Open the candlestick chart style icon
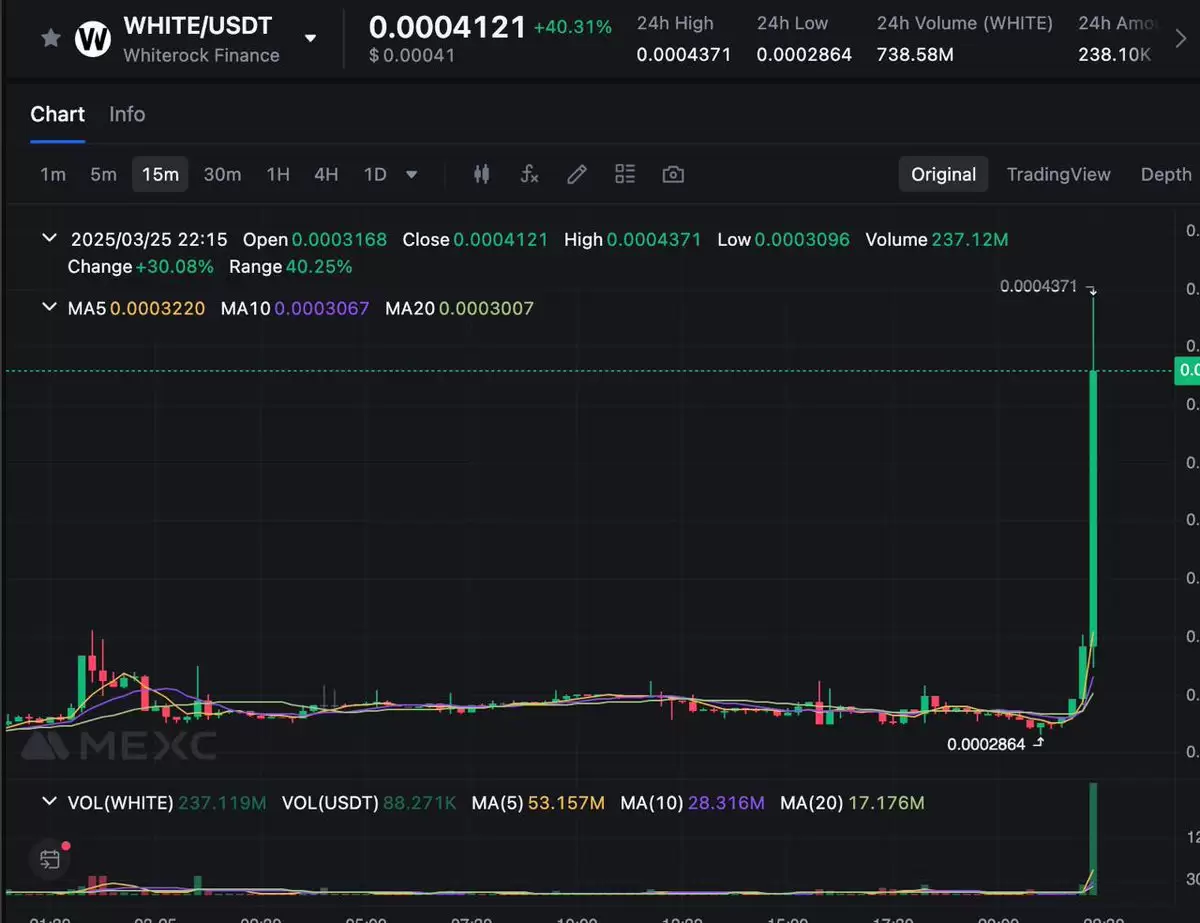This screenshot has width=1200, height=923. click(482, 174)
